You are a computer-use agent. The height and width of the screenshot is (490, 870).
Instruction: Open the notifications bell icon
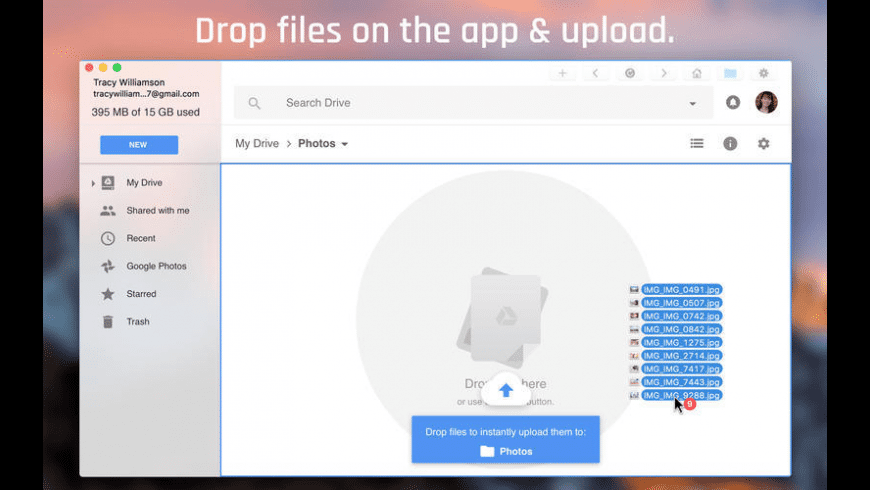coord(733,102)
